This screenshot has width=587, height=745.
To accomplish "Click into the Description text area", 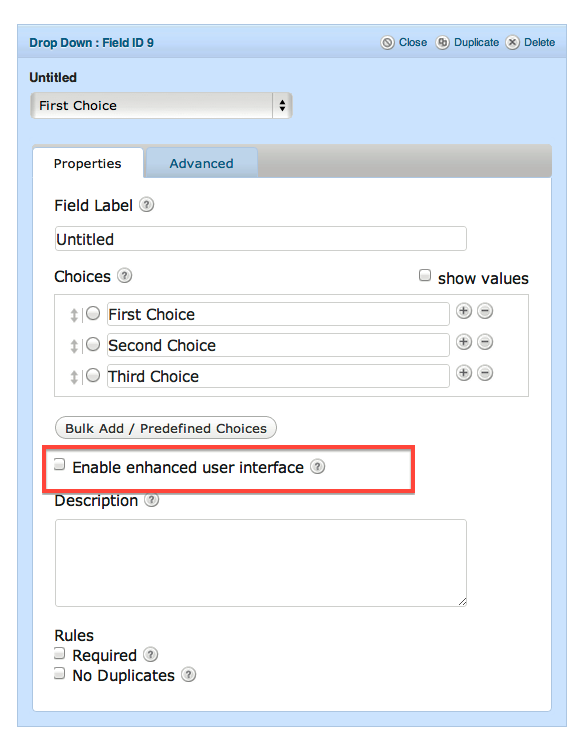I will point(260,563).
